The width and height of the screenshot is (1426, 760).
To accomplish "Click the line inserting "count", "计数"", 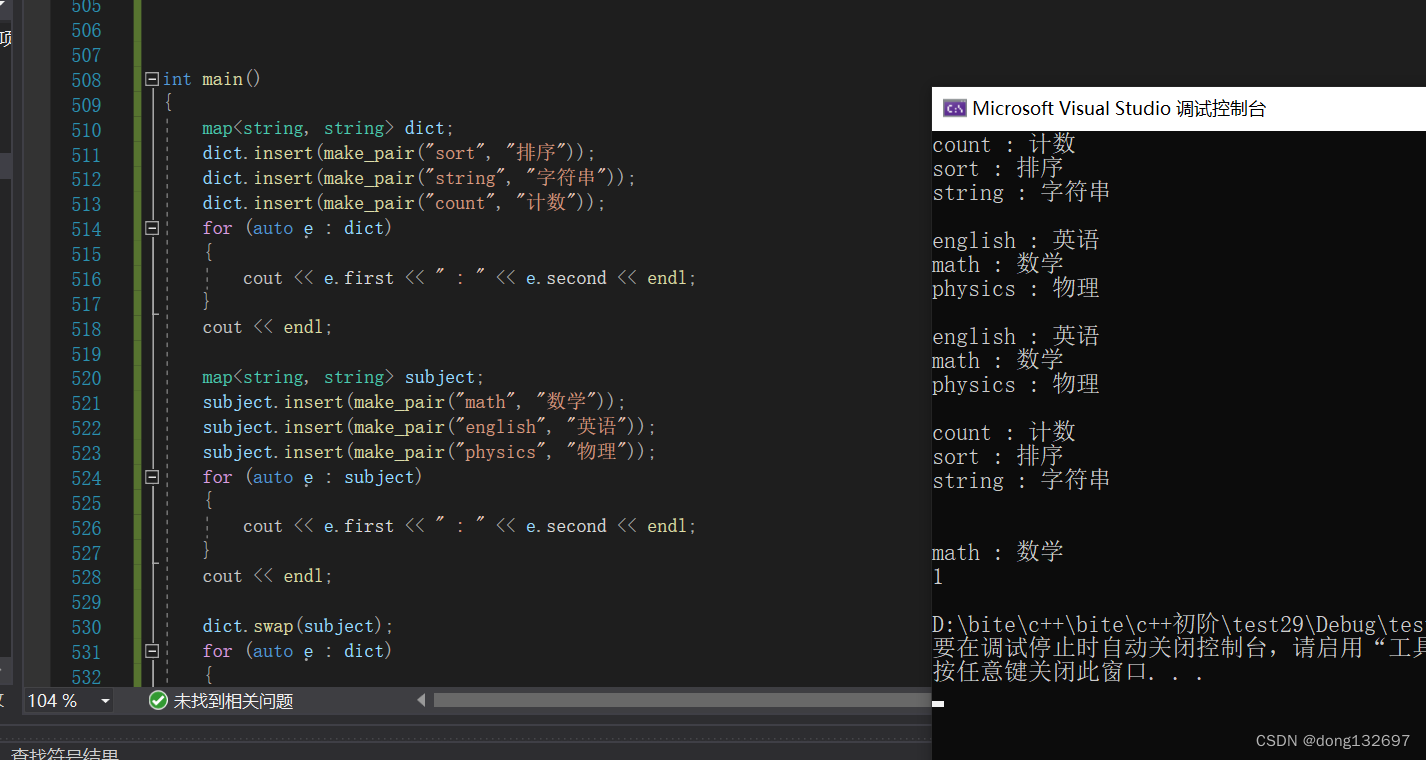I will click(404, 203).
